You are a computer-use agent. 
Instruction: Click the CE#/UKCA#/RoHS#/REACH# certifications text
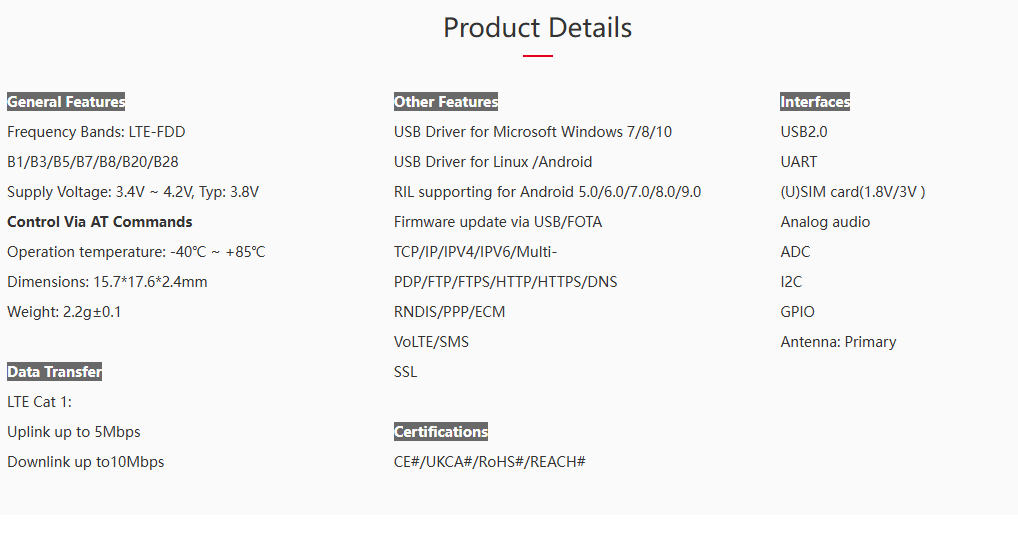click(490, 462)
